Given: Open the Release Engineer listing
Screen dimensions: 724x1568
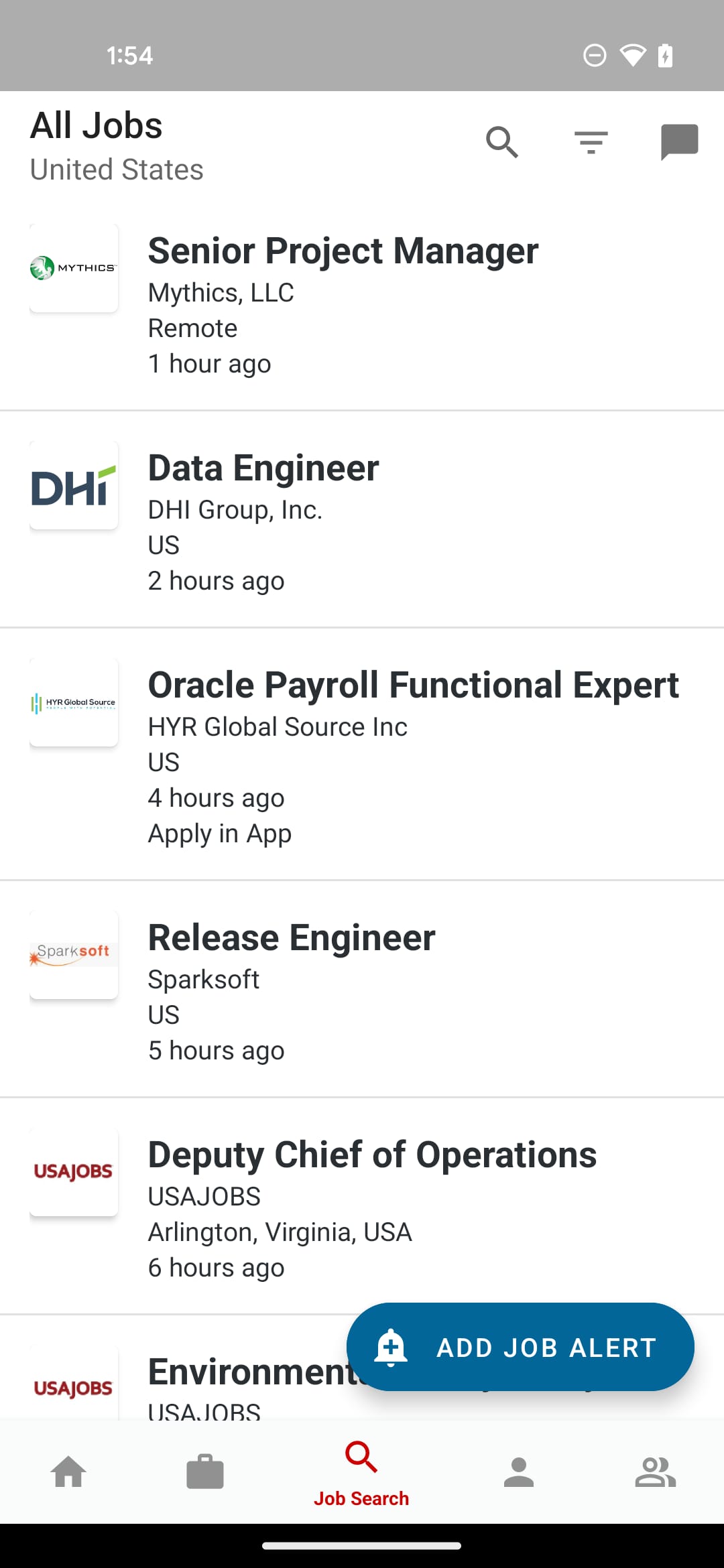Looking at the screenshot, I should pos(291,937).
